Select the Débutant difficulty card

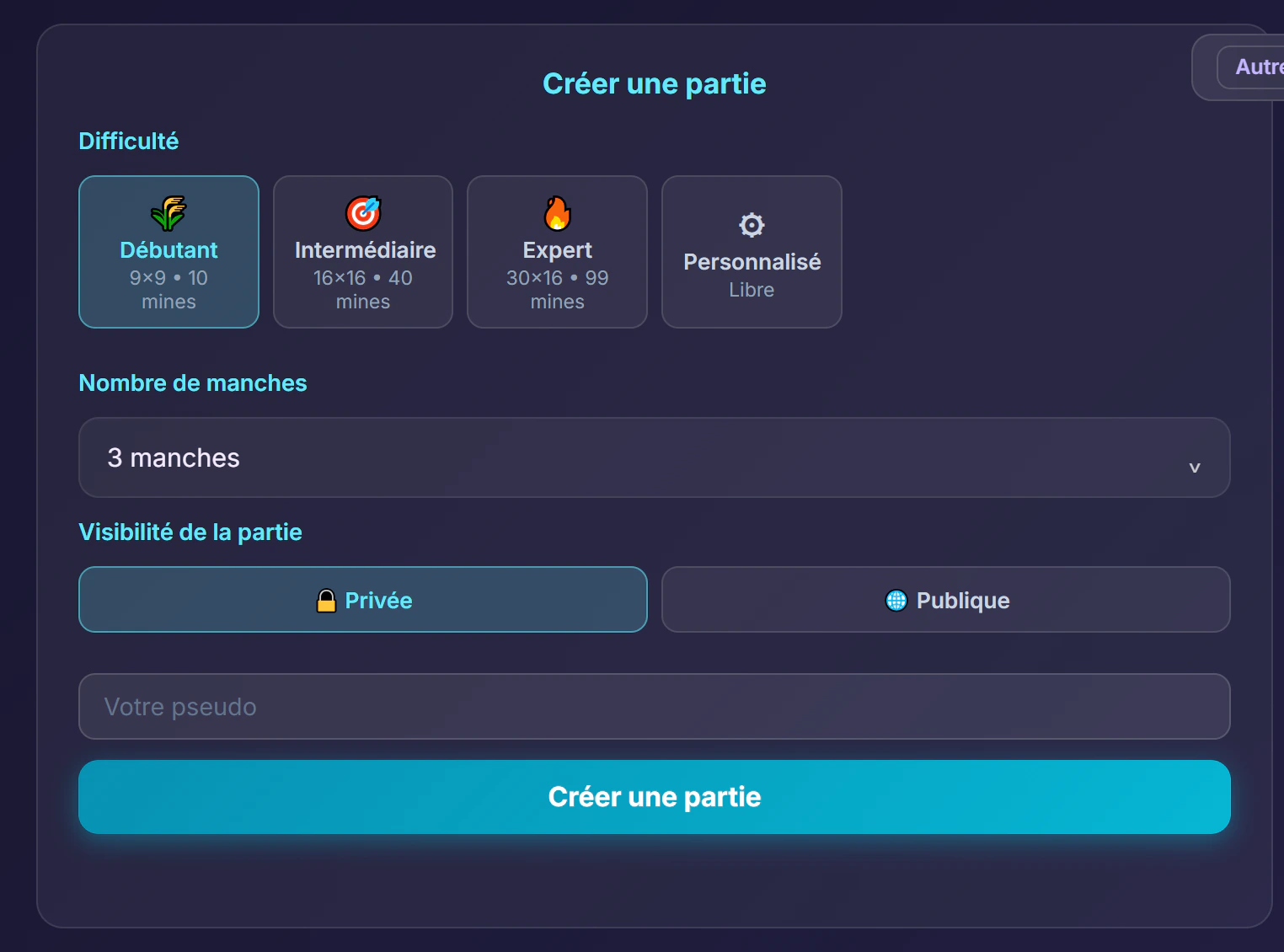click(x=169, y=252)
